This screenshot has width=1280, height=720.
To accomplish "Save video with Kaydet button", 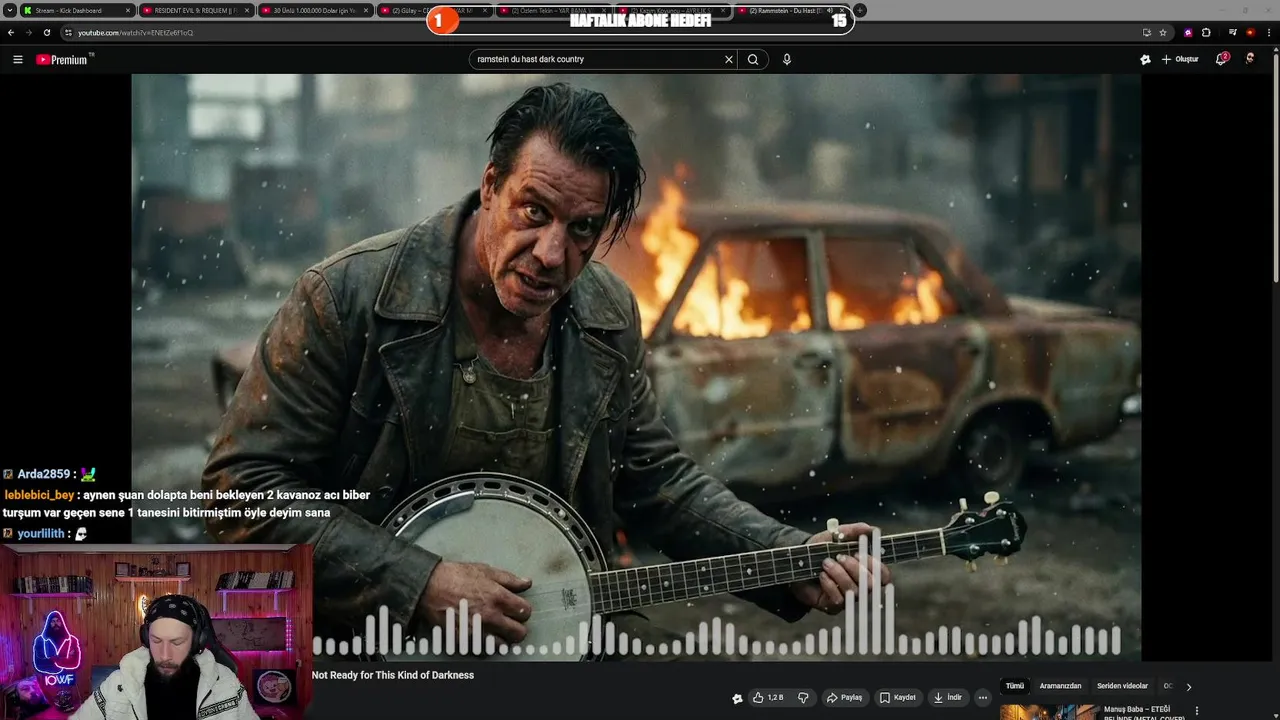I will [897, 697].
